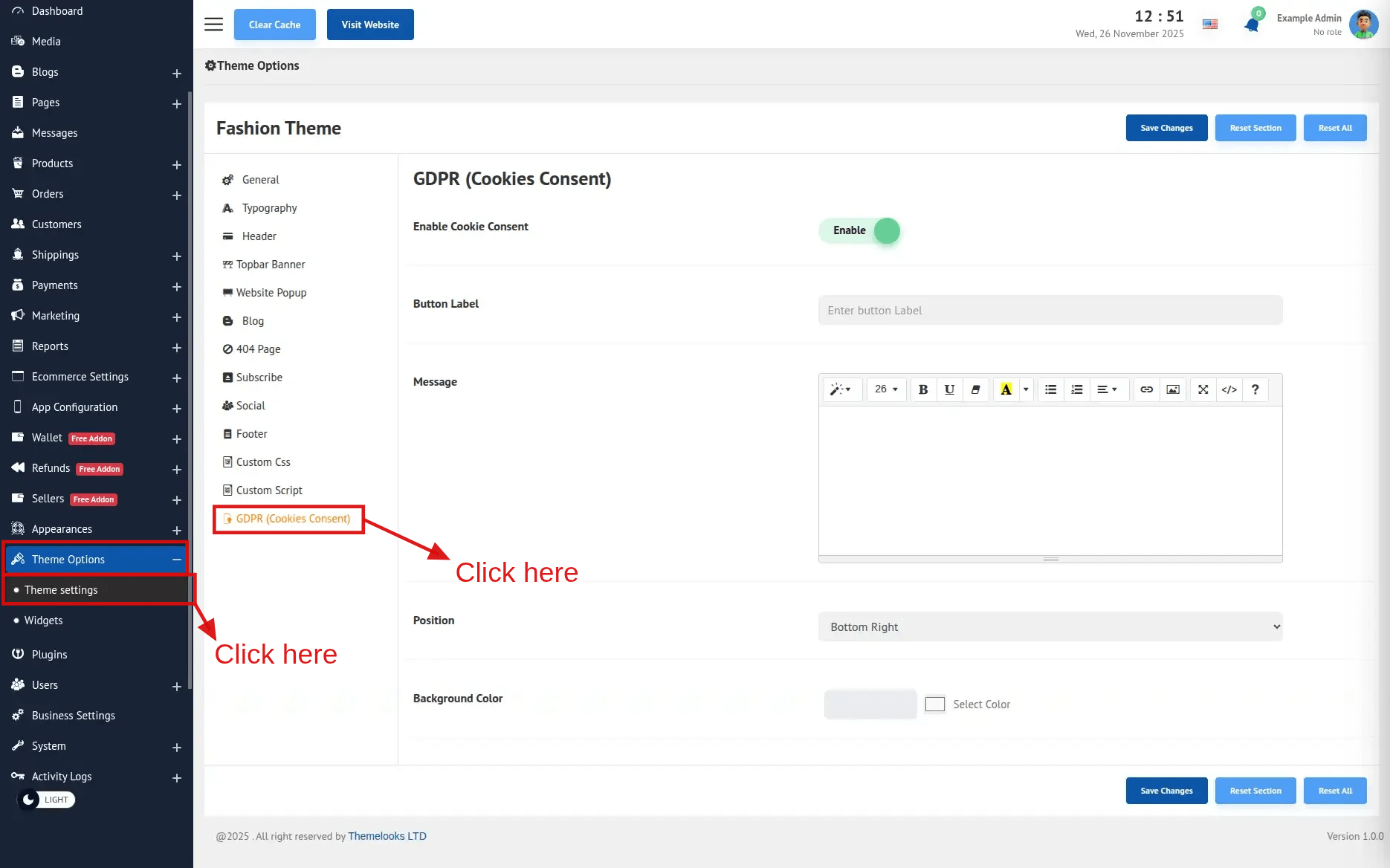This screenshot has width=1390, height=868.
Task: Open the Position dropdown
Action: [1050, 626]
